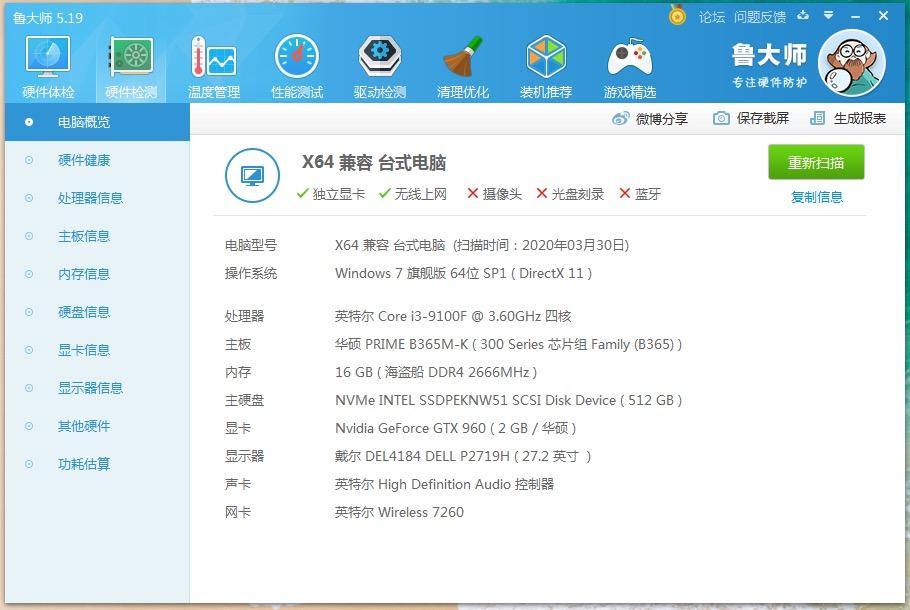
Task: Select 其他硬件 in sidebar
Action: click(x=97, y=426)
